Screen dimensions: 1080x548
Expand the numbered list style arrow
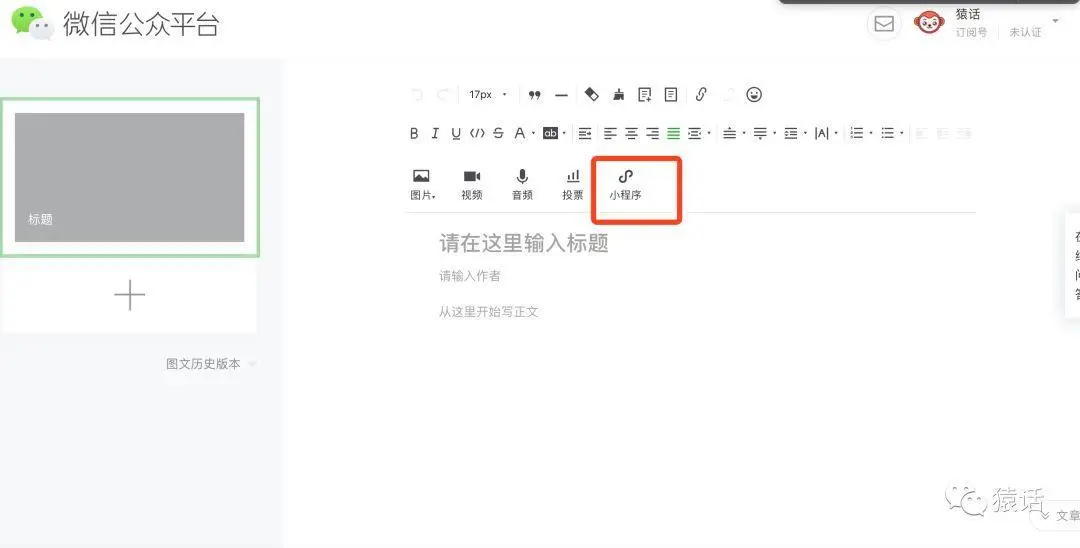pyautogui.click(x=871, y=133)
